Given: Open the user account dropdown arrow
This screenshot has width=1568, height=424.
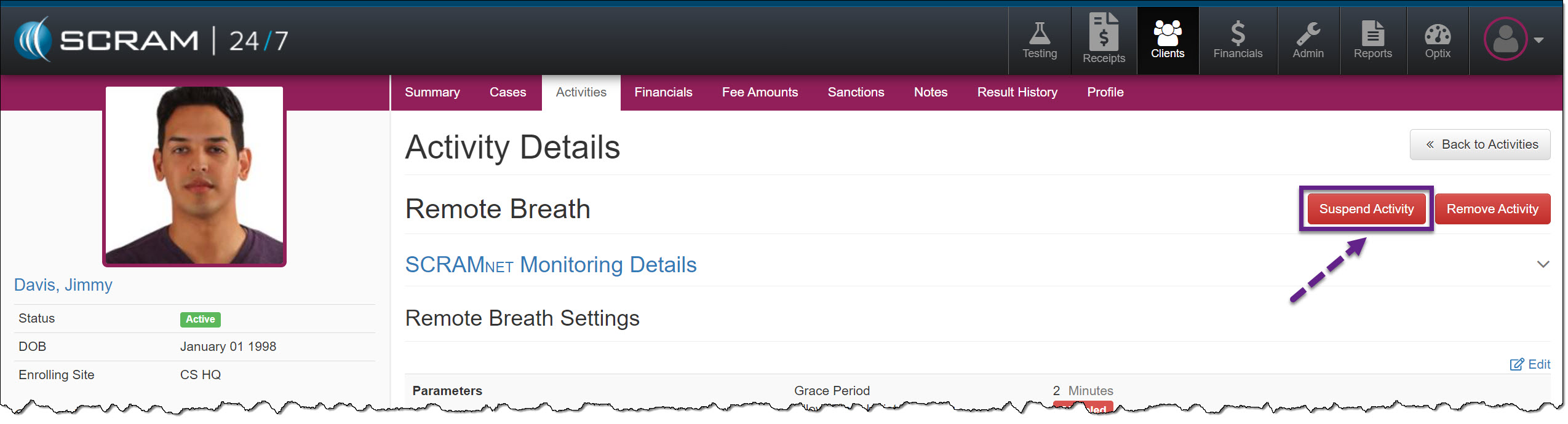Looking at the screenshot, I should coord(1539,40).
